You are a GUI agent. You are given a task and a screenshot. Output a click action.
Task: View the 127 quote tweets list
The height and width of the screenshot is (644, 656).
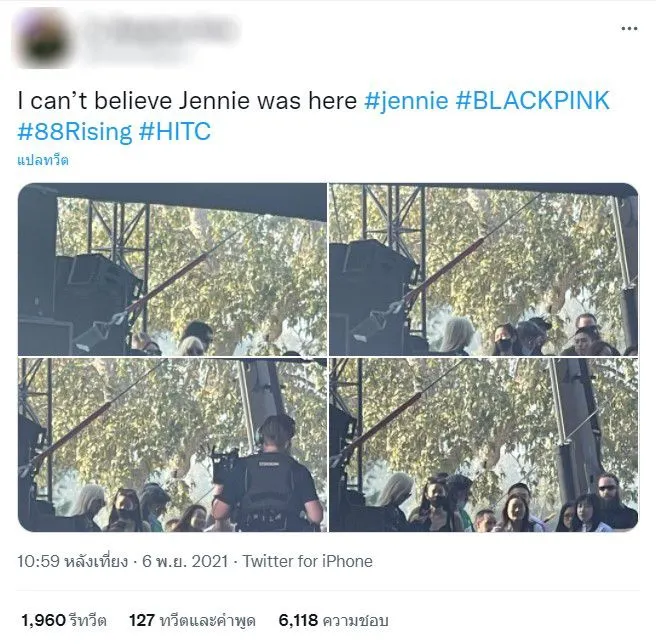tap(192, 620)
